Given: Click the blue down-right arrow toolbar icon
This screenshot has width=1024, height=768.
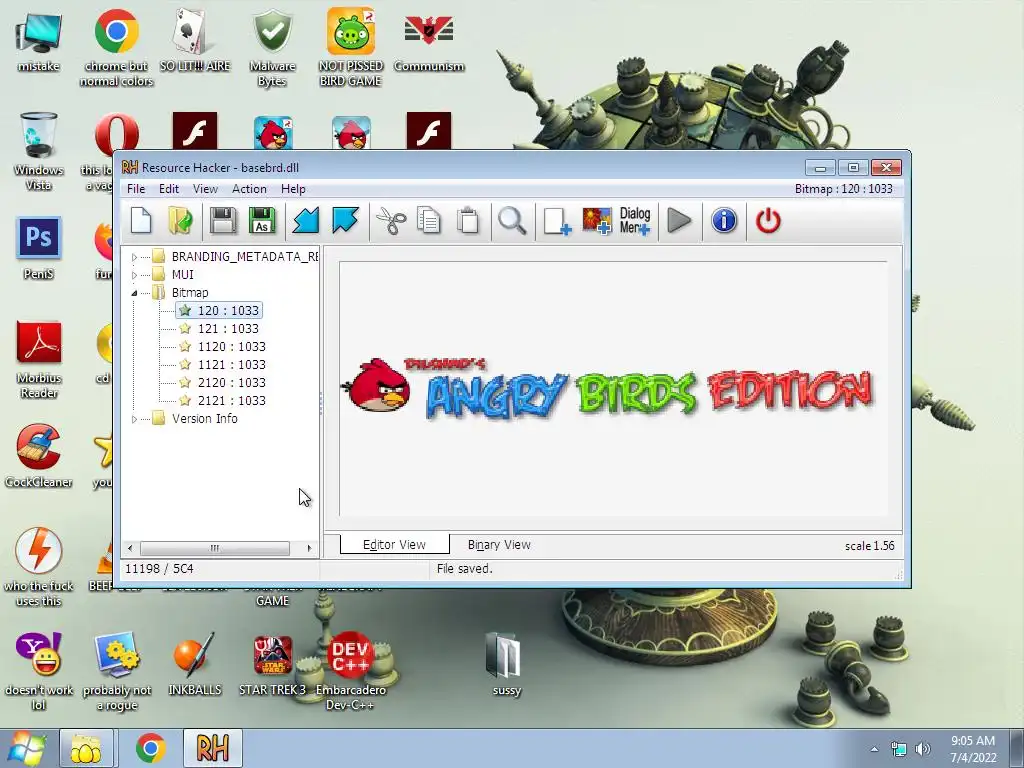Looking at the screenshot, I should coord(345,221).
